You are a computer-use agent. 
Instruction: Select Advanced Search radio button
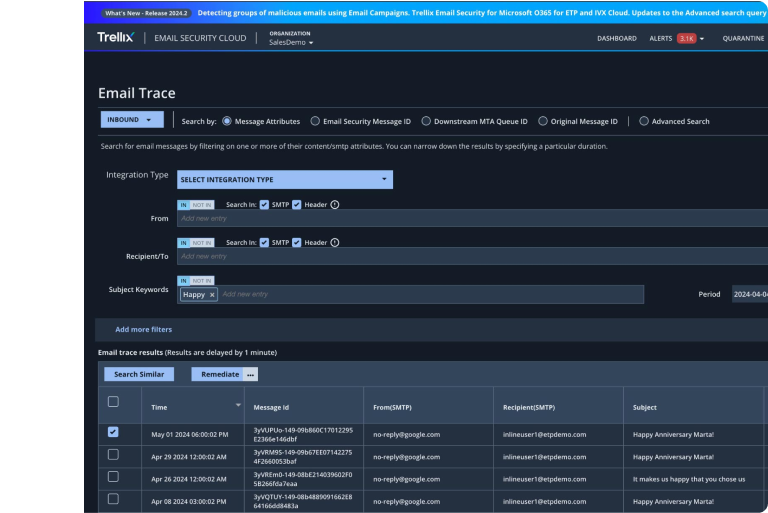(644, 121)
